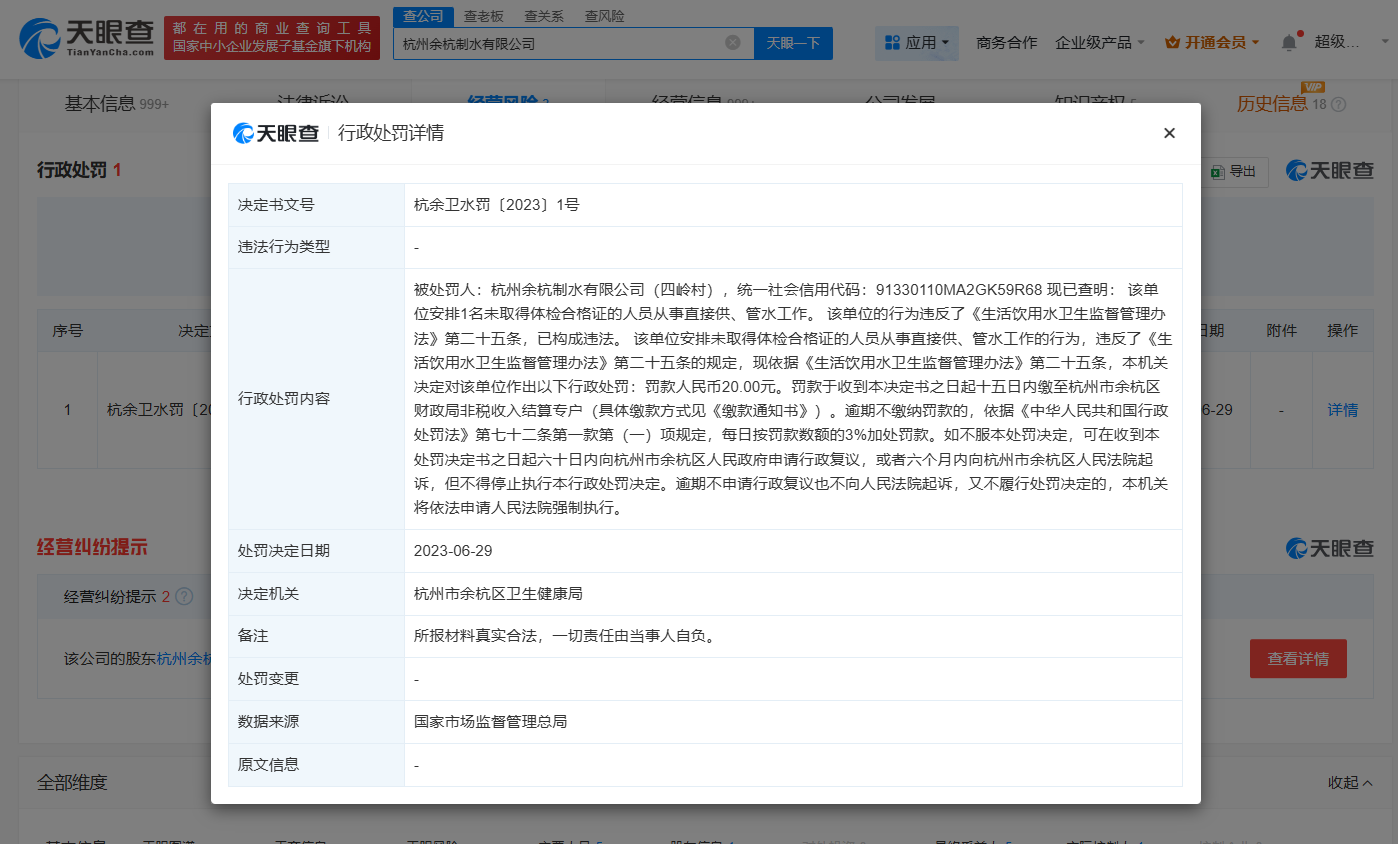
Task: Collapse the 全部维度 section with 收起
Action: (x=1350, y=783)
